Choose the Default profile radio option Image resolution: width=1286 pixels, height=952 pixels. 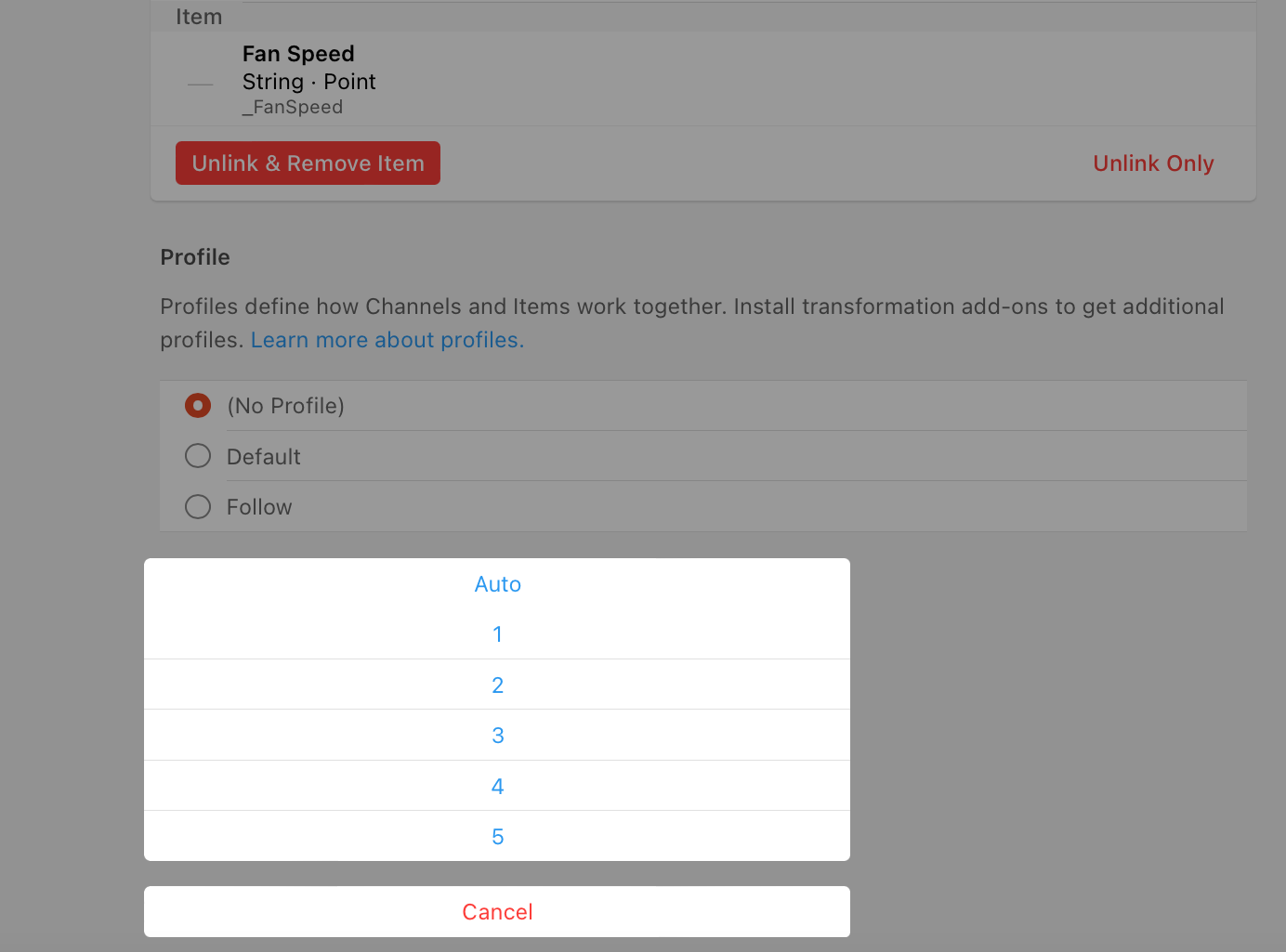(198, 456)
